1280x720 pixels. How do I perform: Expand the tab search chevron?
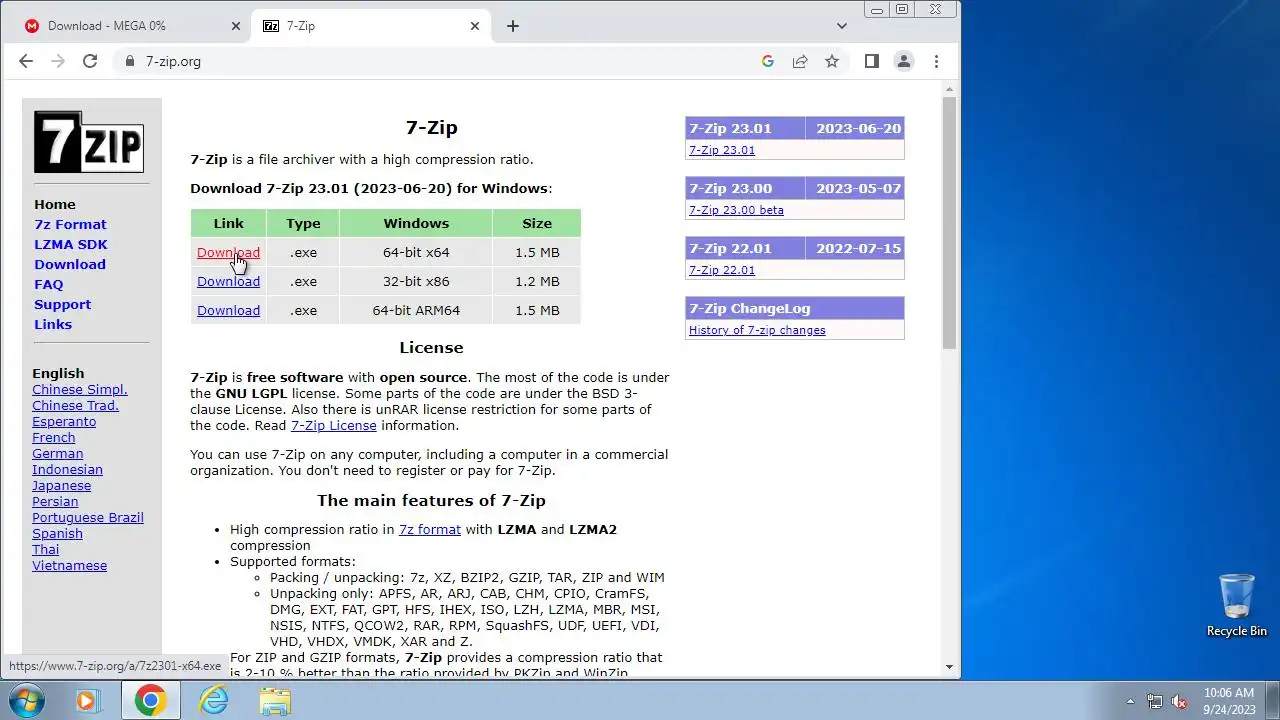click(842, 26)
